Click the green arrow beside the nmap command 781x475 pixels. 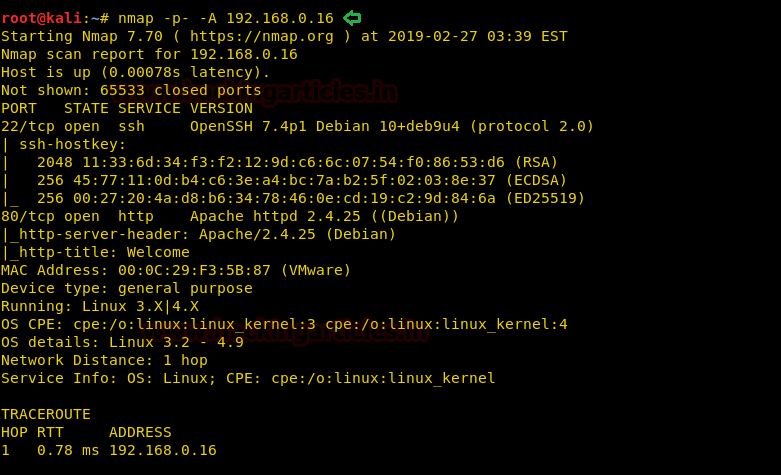click(x=351, y=18)
